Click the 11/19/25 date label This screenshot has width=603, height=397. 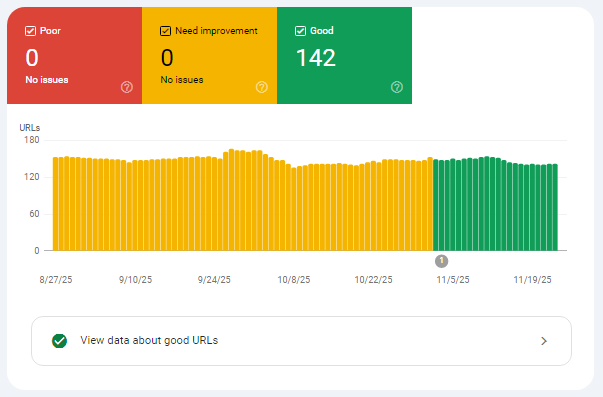tap(533, 280)
